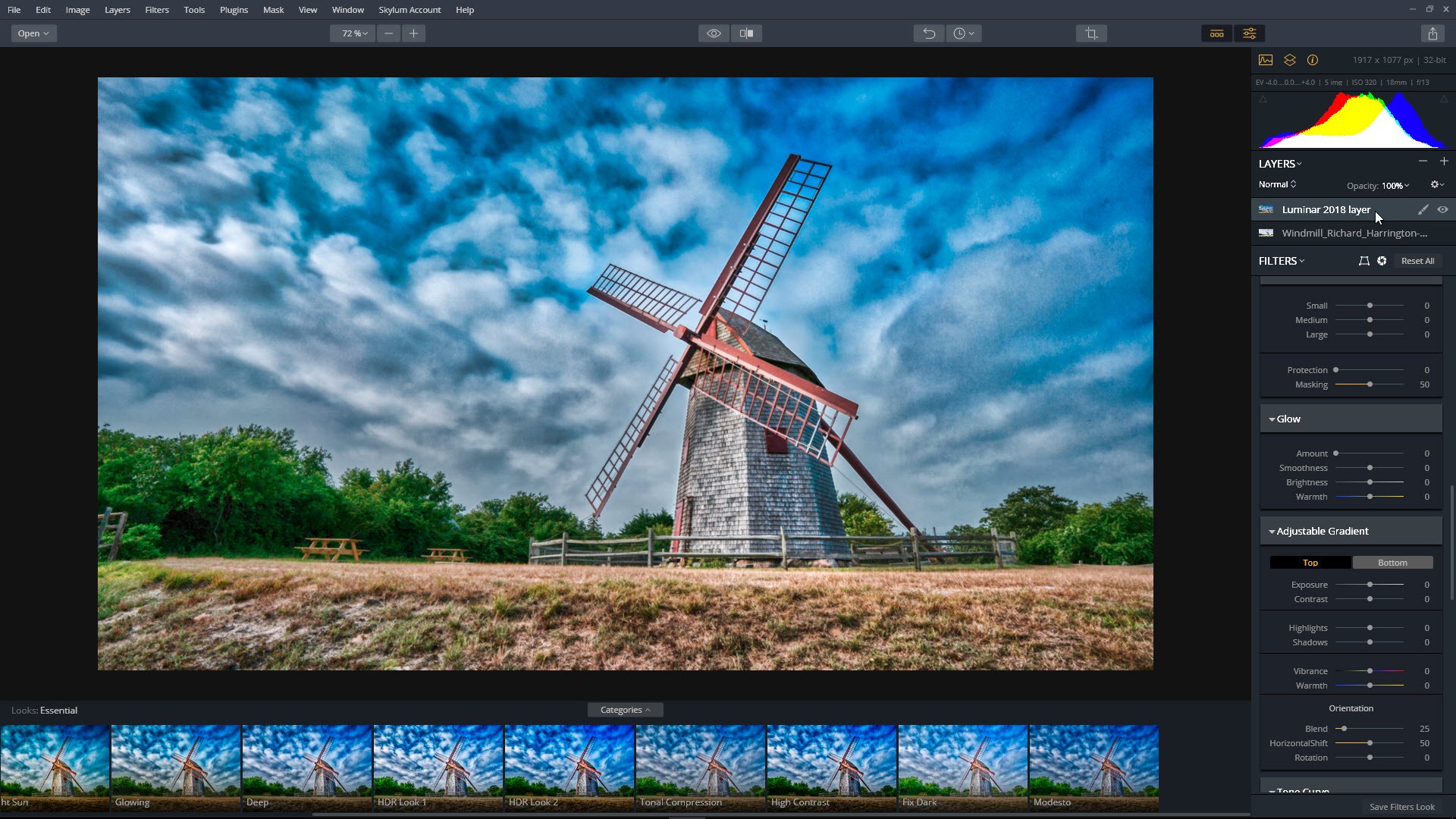Click the undo arrow icon
1456x819 pixels.
[928, 33]
